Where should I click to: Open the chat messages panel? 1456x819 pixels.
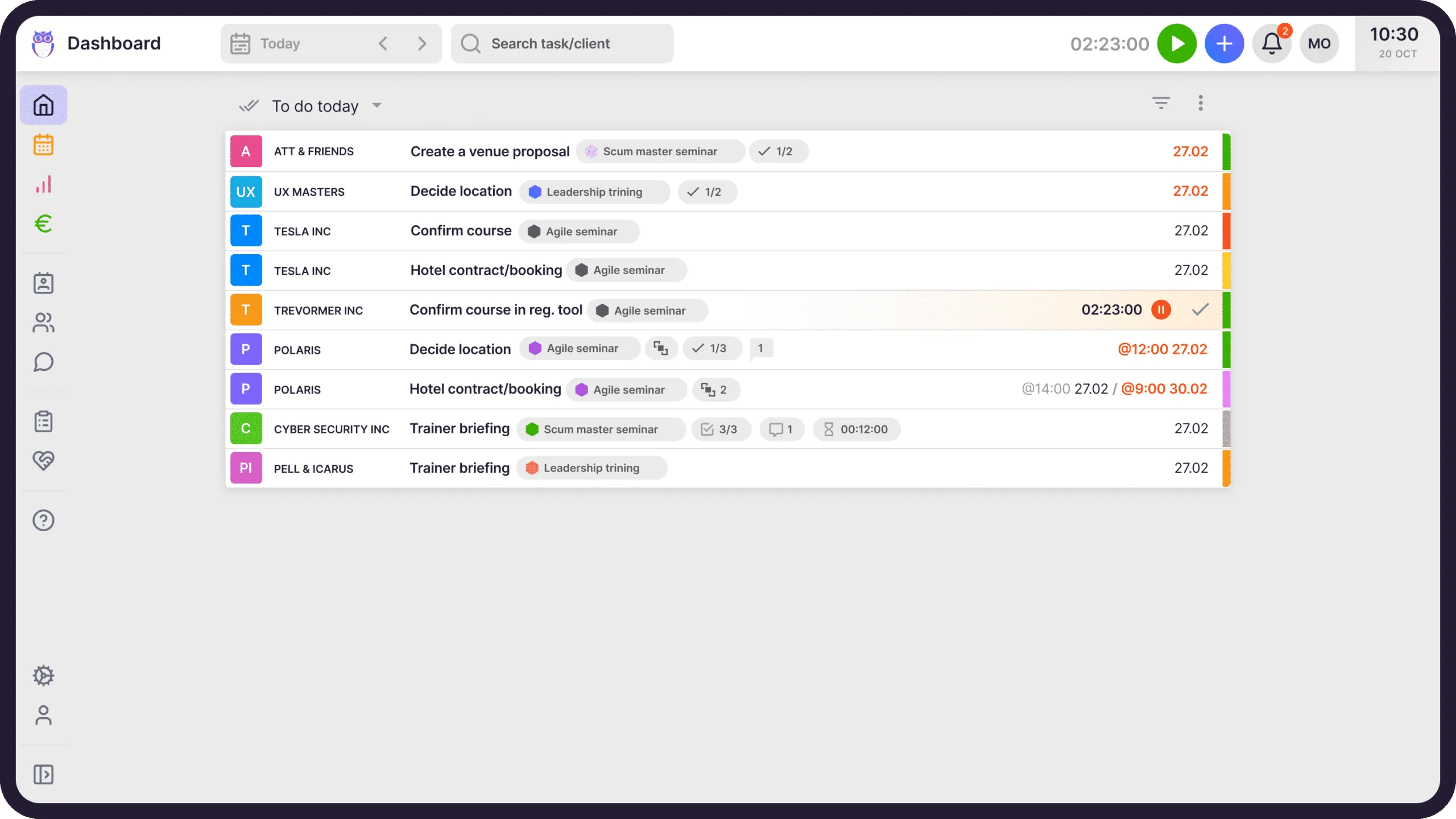point(44,362)
